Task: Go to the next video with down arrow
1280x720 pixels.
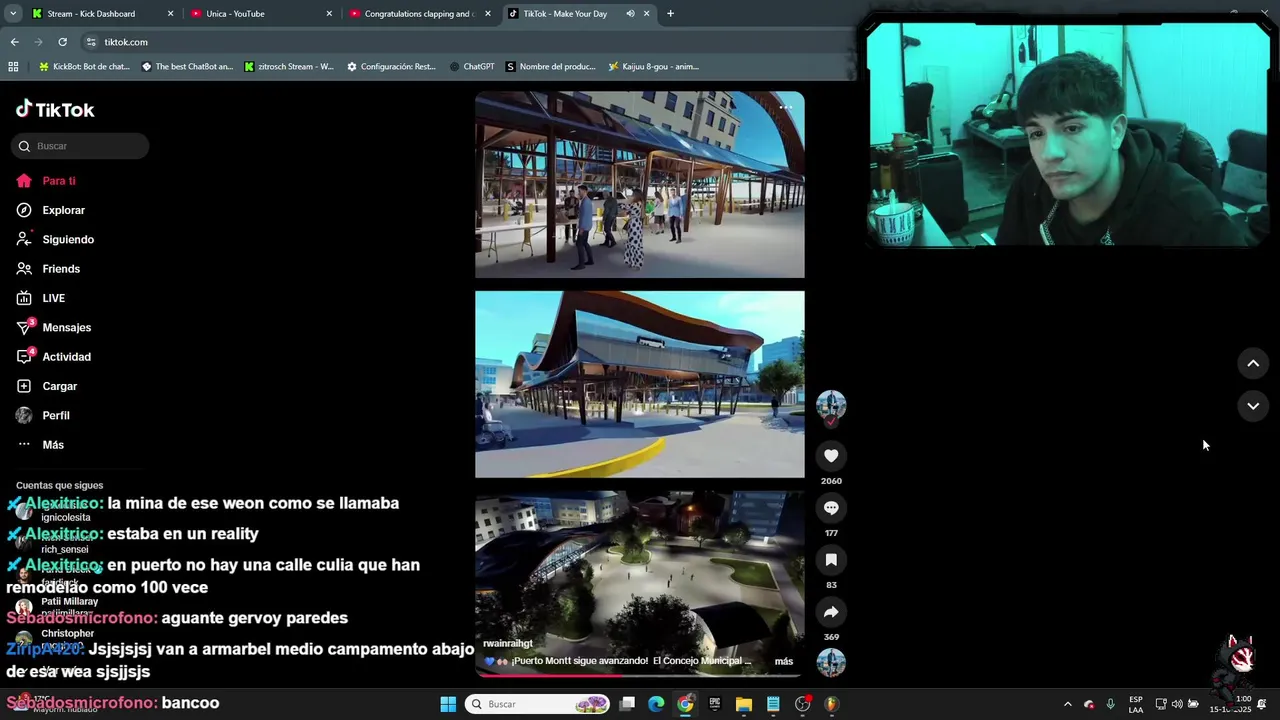Action: [1253, 406]
